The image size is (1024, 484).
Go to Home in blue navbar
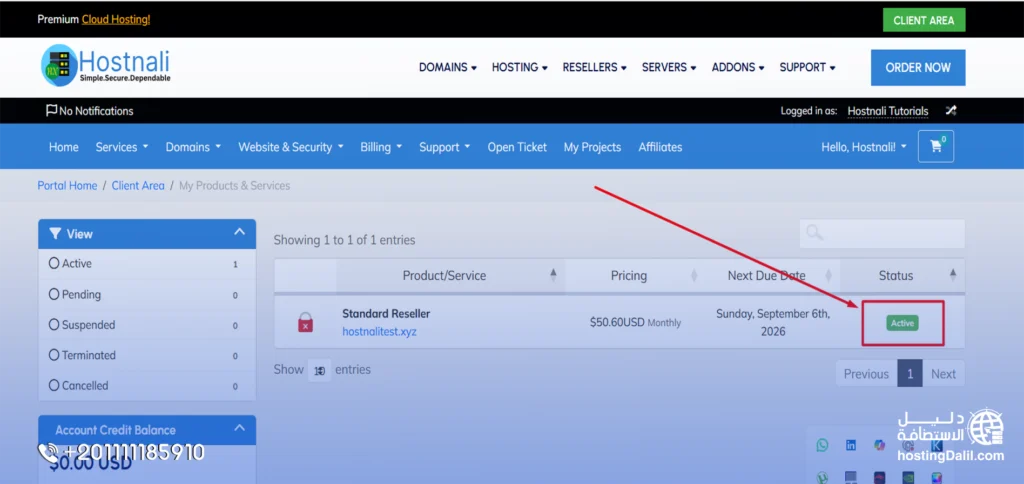(63, 147)
